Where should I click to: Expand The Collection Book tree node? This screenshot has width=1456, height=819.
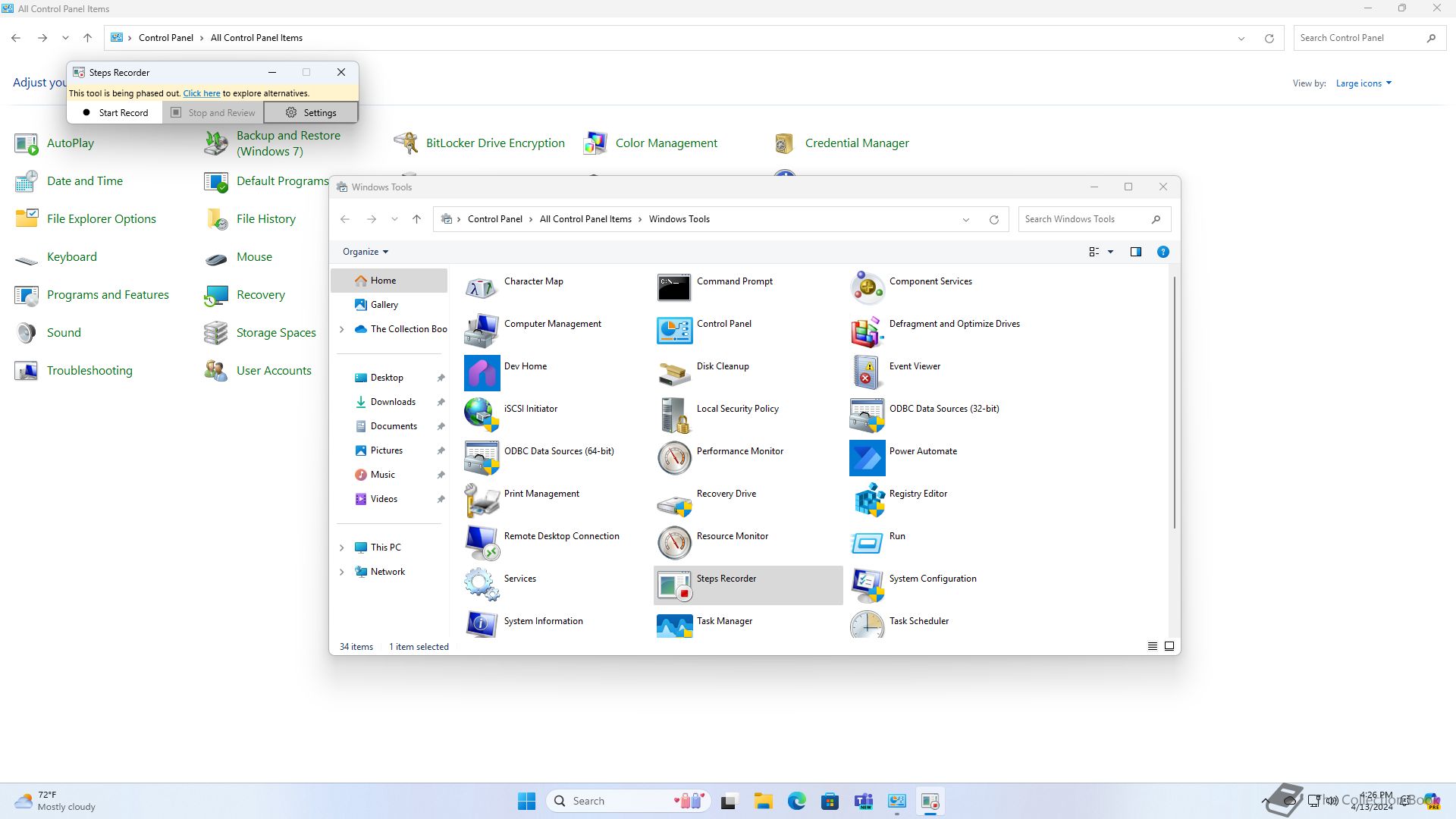pos(342,329)
